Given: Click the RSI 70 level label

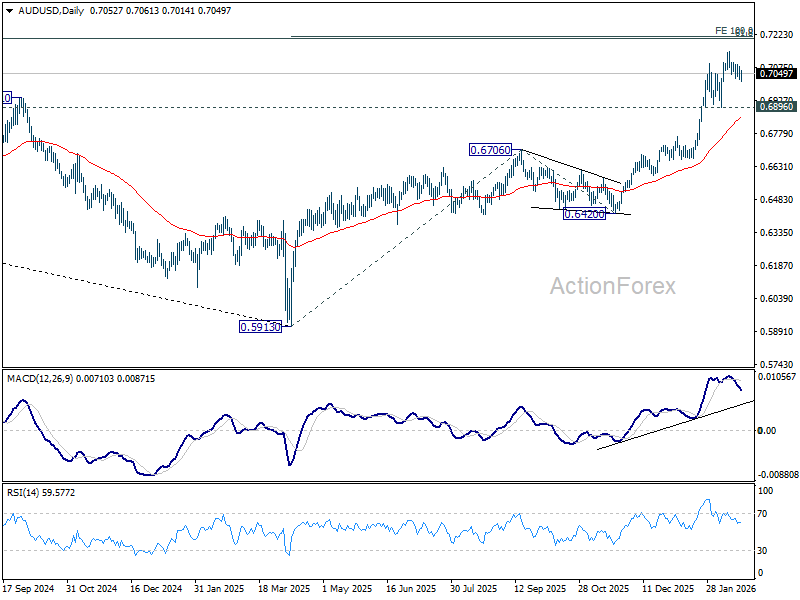Looking at the screenshot, I should coord(762,514).
